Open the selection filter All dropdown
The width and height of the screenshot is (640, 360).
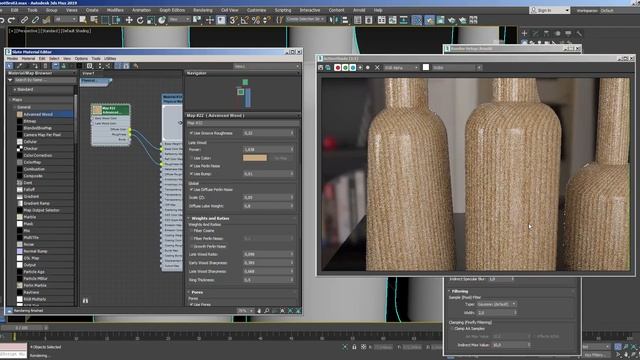tap(65, 20)
